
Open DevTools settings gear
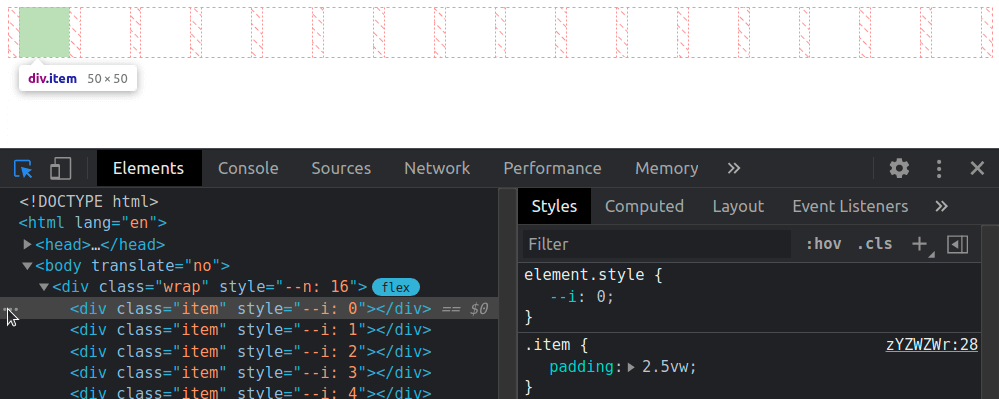899,168
